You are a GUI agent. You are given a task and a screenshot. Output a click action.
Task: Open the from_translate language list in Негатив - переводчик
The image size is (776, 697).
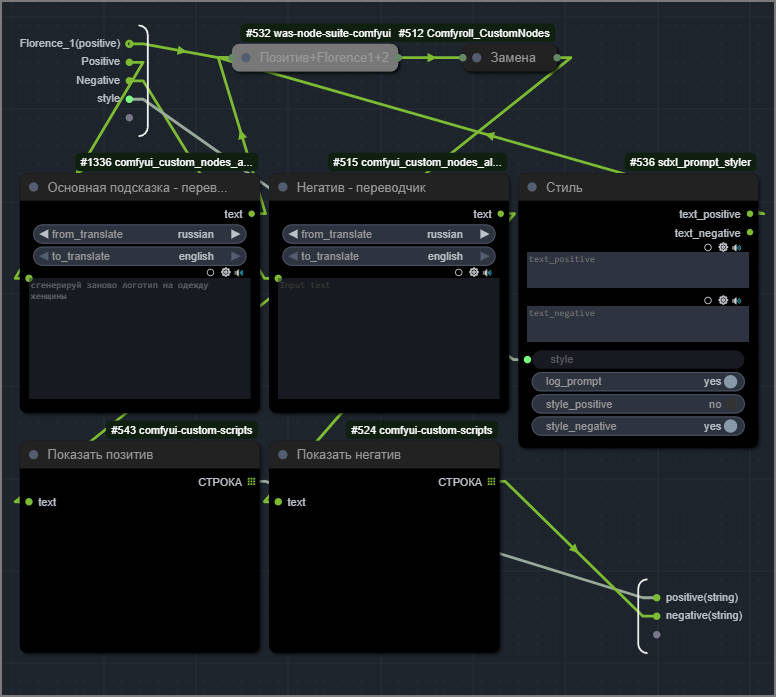[388, 234]
